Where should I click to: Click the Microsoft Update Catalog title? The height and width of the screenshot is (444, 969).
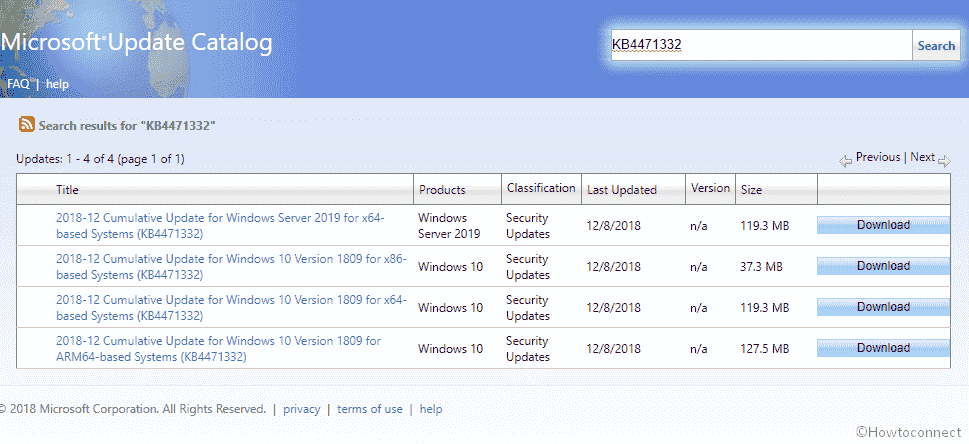tap(136, 42)
